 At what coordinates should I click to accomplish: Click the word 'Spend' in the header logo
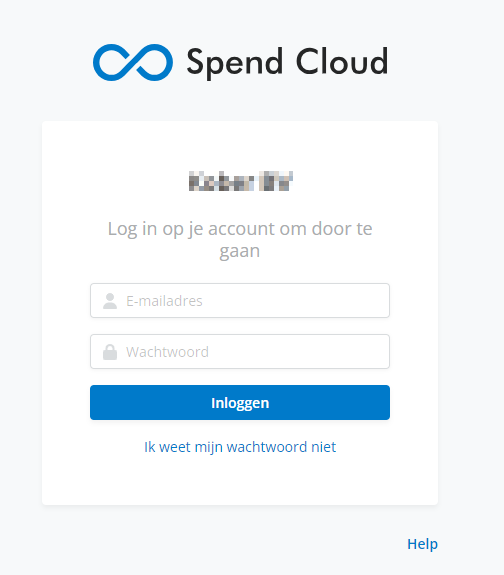point(235,63)
